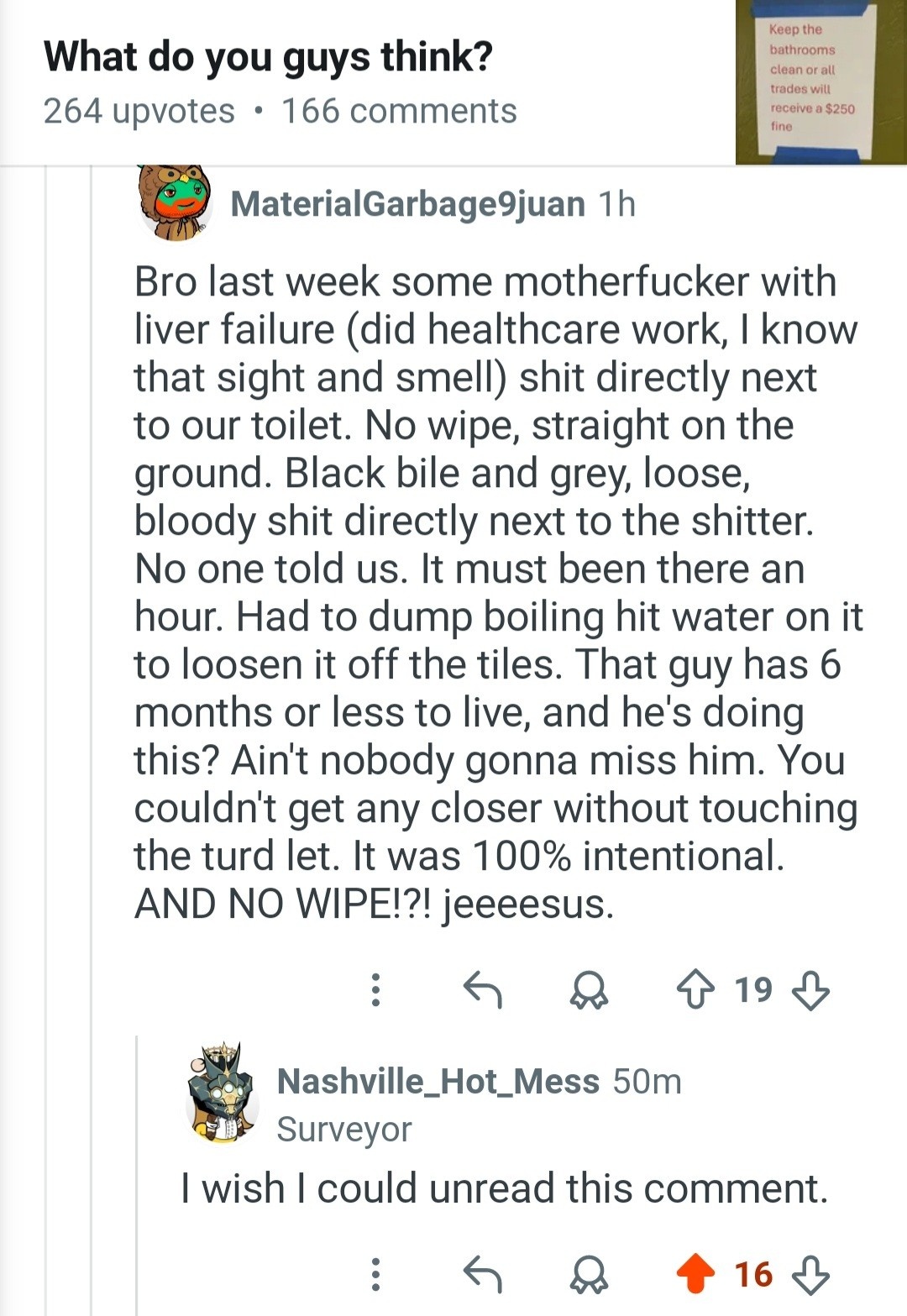Open MaterialGarbage9juan's profile avatar
The width and height of the screenshot is (907, 1316).
[x=174, y=204]
